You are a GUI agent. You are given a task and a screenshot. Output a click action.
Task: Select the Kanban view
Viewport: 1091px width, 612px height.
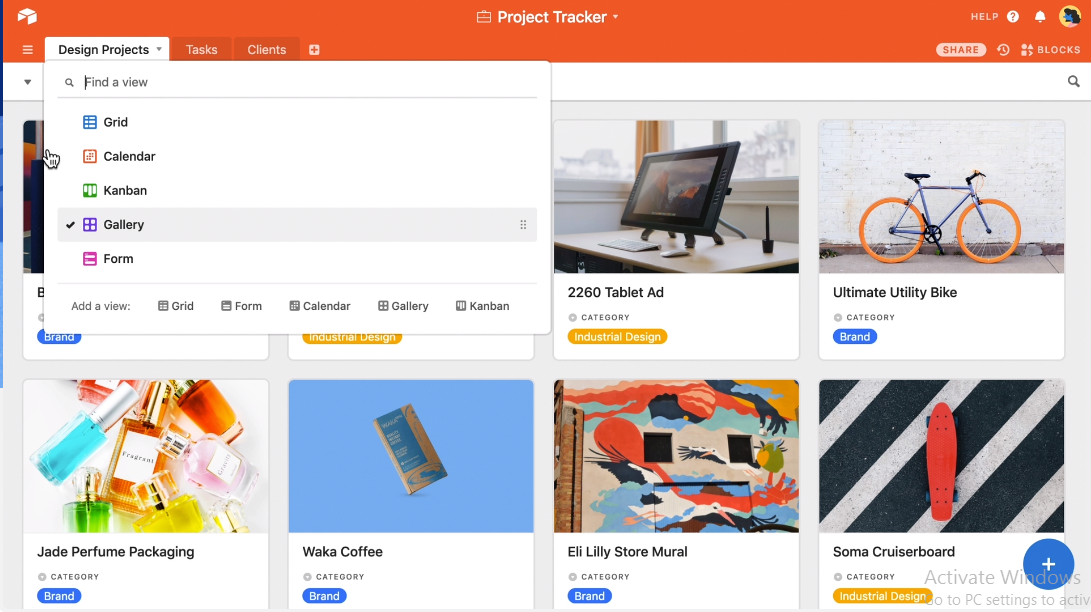(297, 191)
